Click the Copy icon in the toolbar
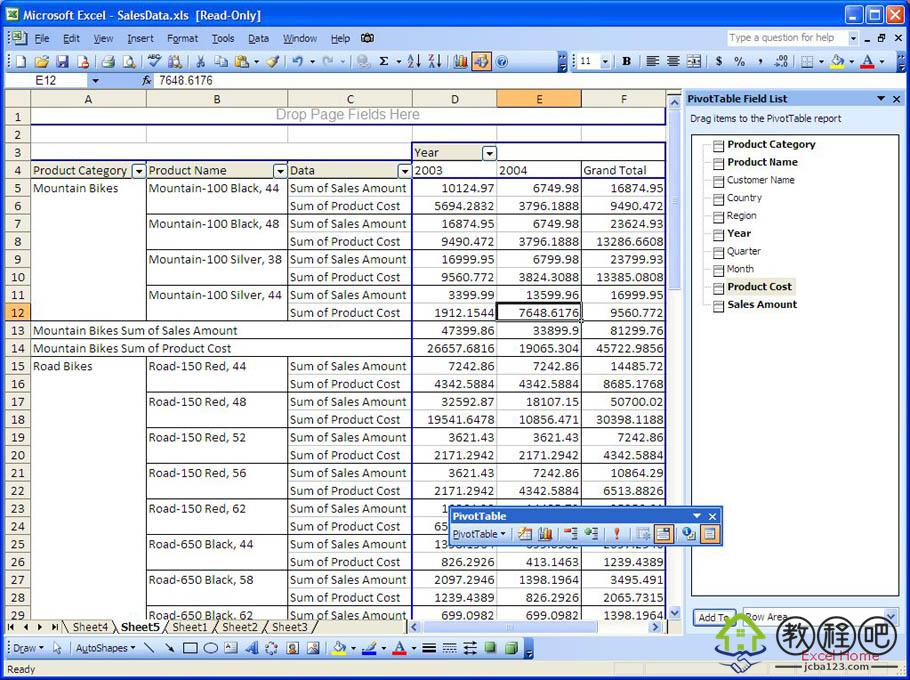This screenshot has width=910, height=680. 221,61
